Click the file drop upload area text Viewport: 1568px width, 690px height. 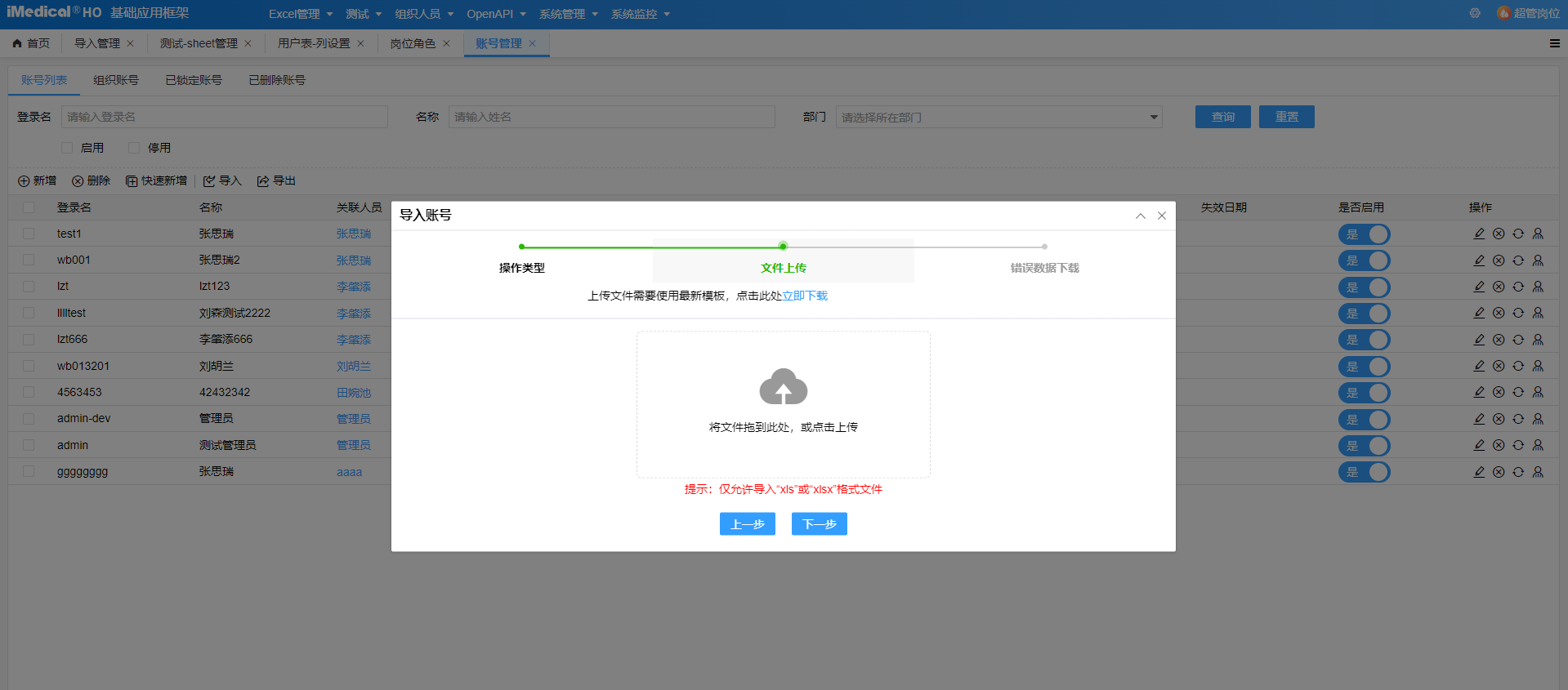point(783,427)
